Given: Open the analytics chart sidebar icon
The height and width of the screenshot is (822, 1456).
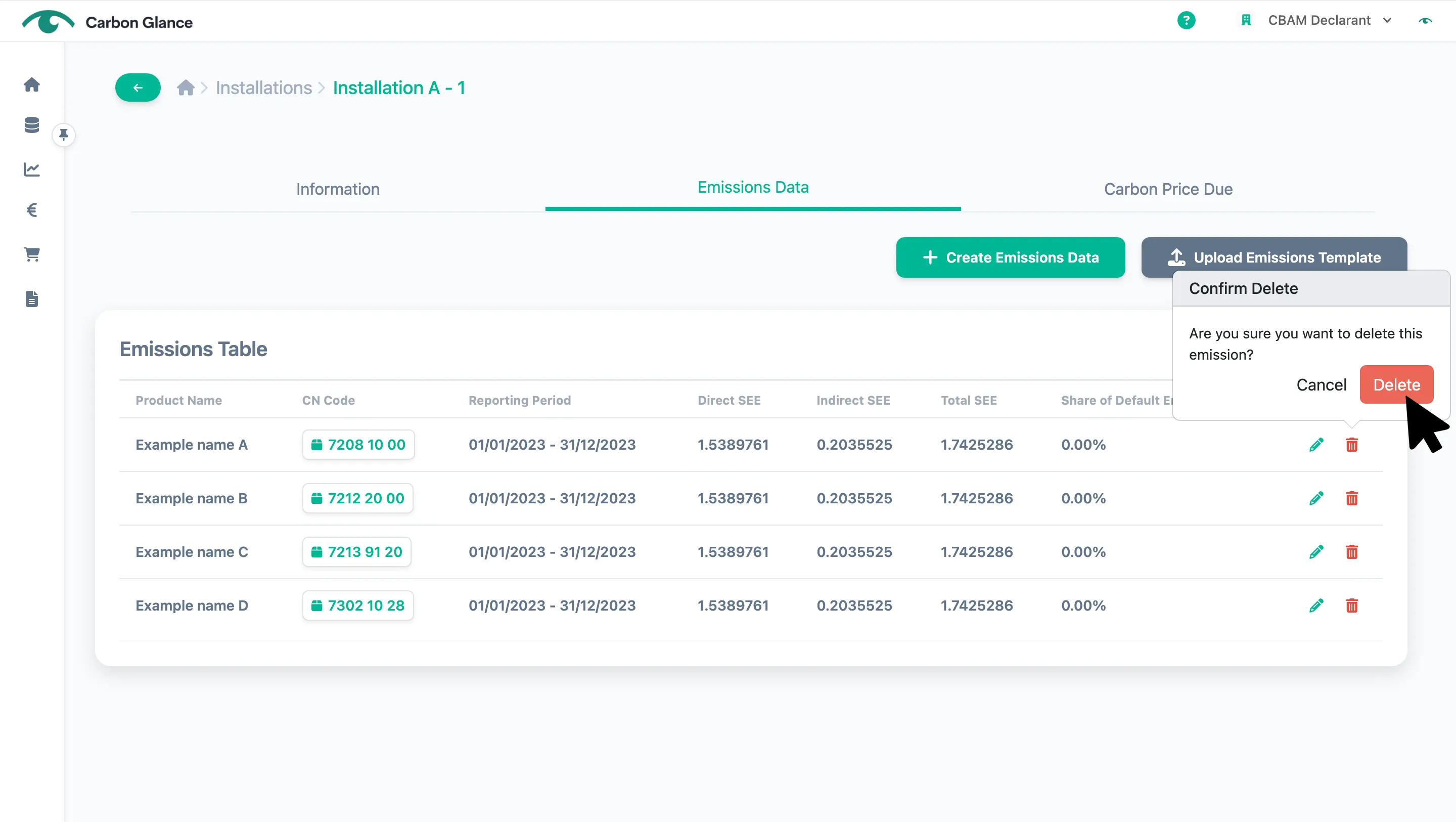Looking at the screenshot, I should point(32,169).
